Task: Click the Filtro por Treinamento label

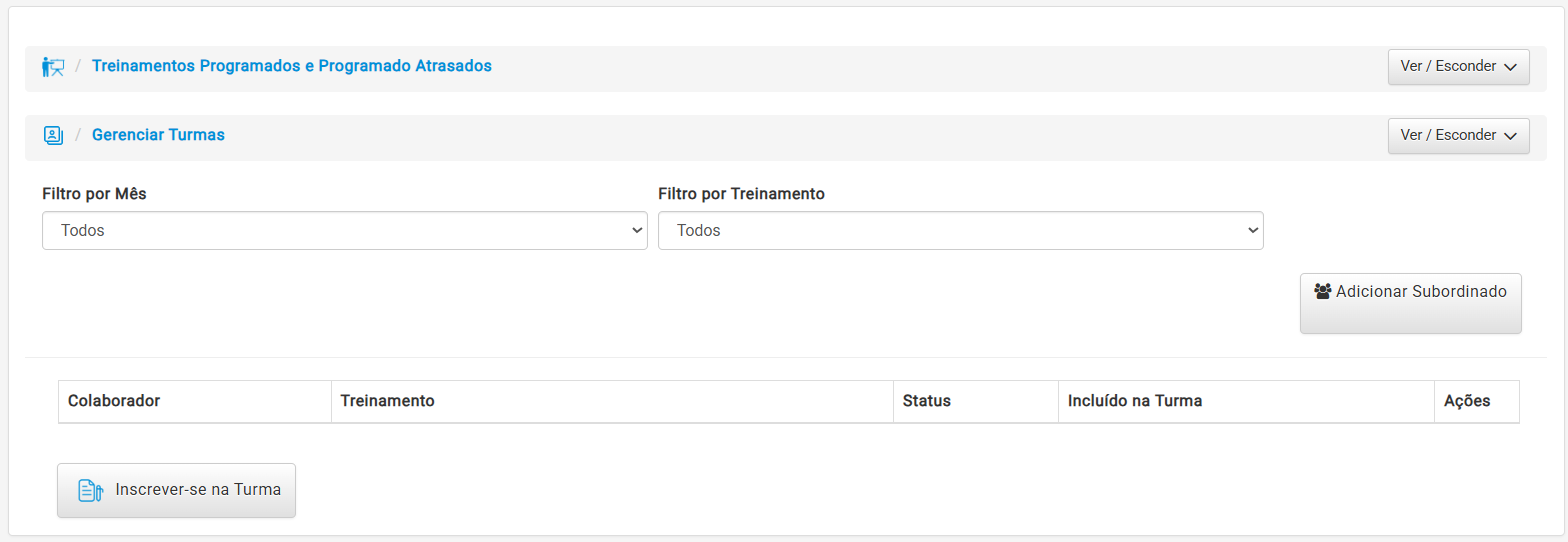Action: [741, 194]
